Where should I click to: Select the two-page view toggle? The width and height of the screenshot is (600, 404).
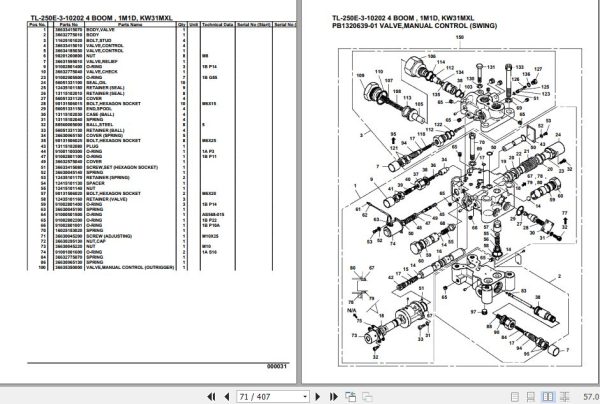(x=548, y=397)
